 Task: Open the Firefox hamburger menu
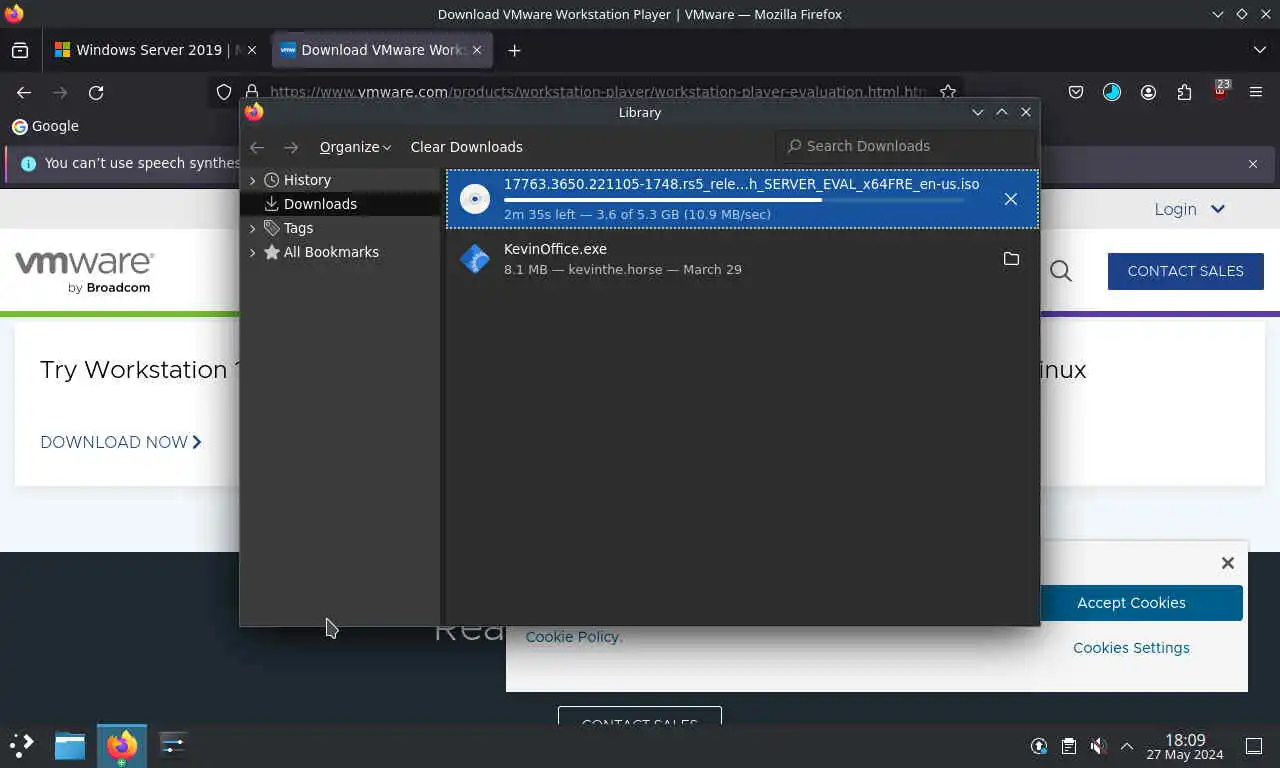[x=1256, y=92]
